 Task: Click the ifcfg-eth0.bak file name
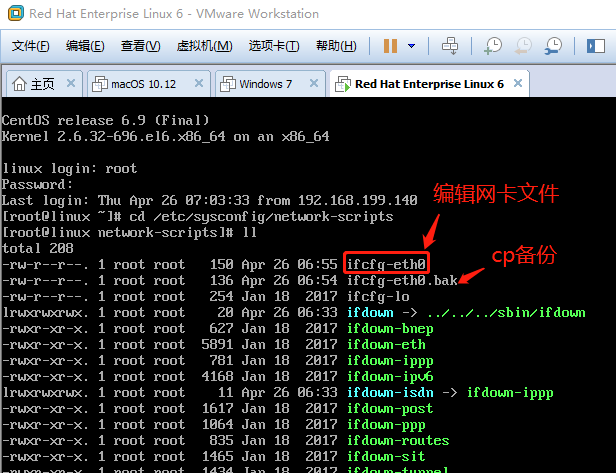point(402,280)
